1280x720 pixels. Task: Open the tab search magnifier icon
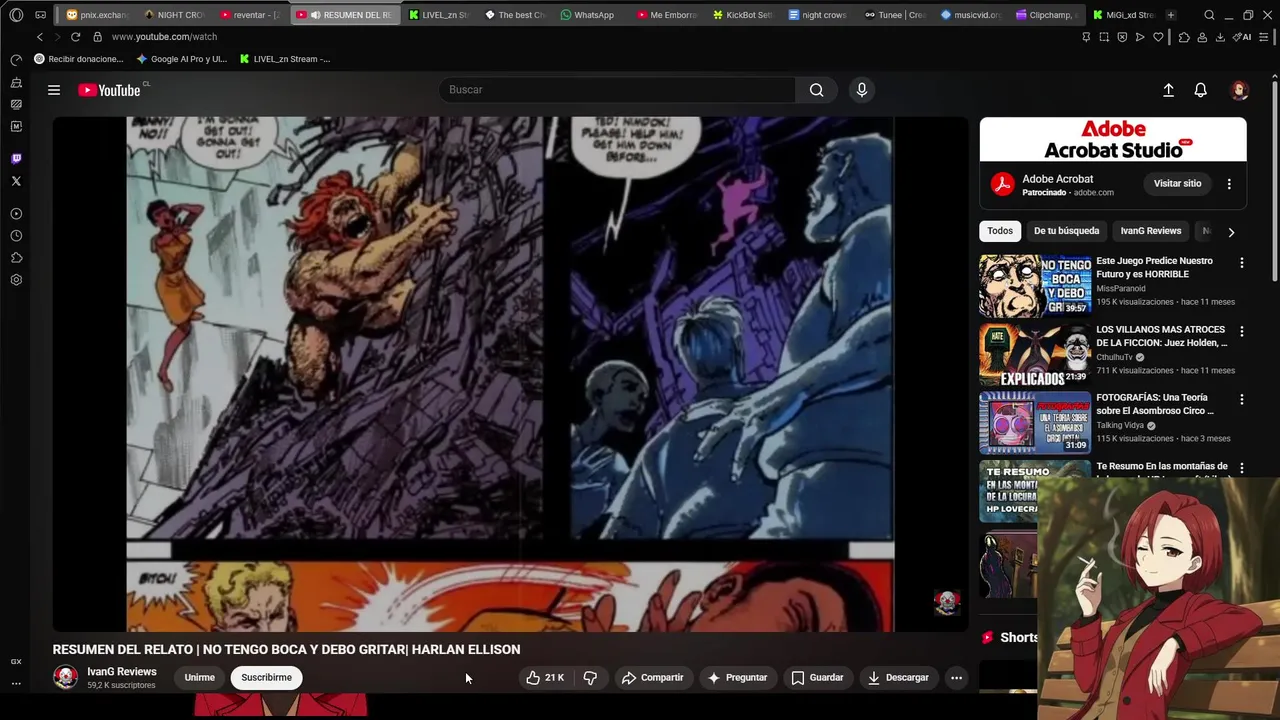pos(1209,15)
